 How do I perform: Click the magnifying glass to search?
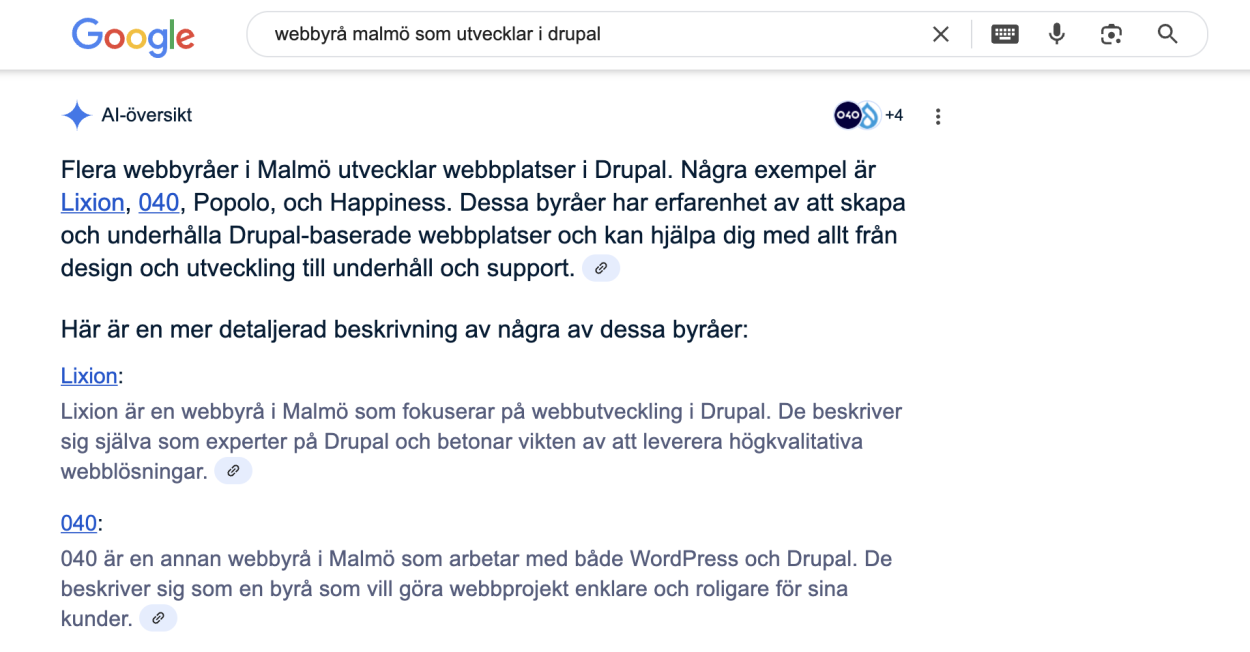point(1167,33)
